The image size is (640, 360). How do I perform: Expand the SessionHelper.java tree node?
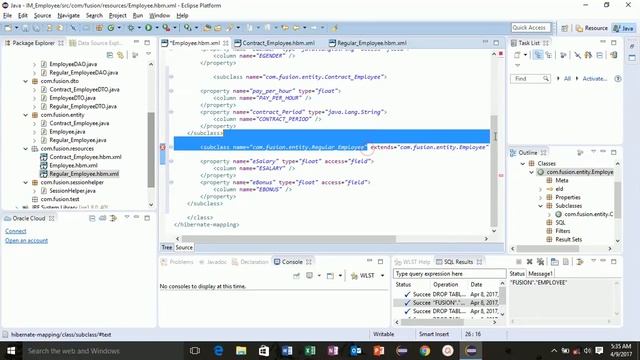(x=34, y=191)
